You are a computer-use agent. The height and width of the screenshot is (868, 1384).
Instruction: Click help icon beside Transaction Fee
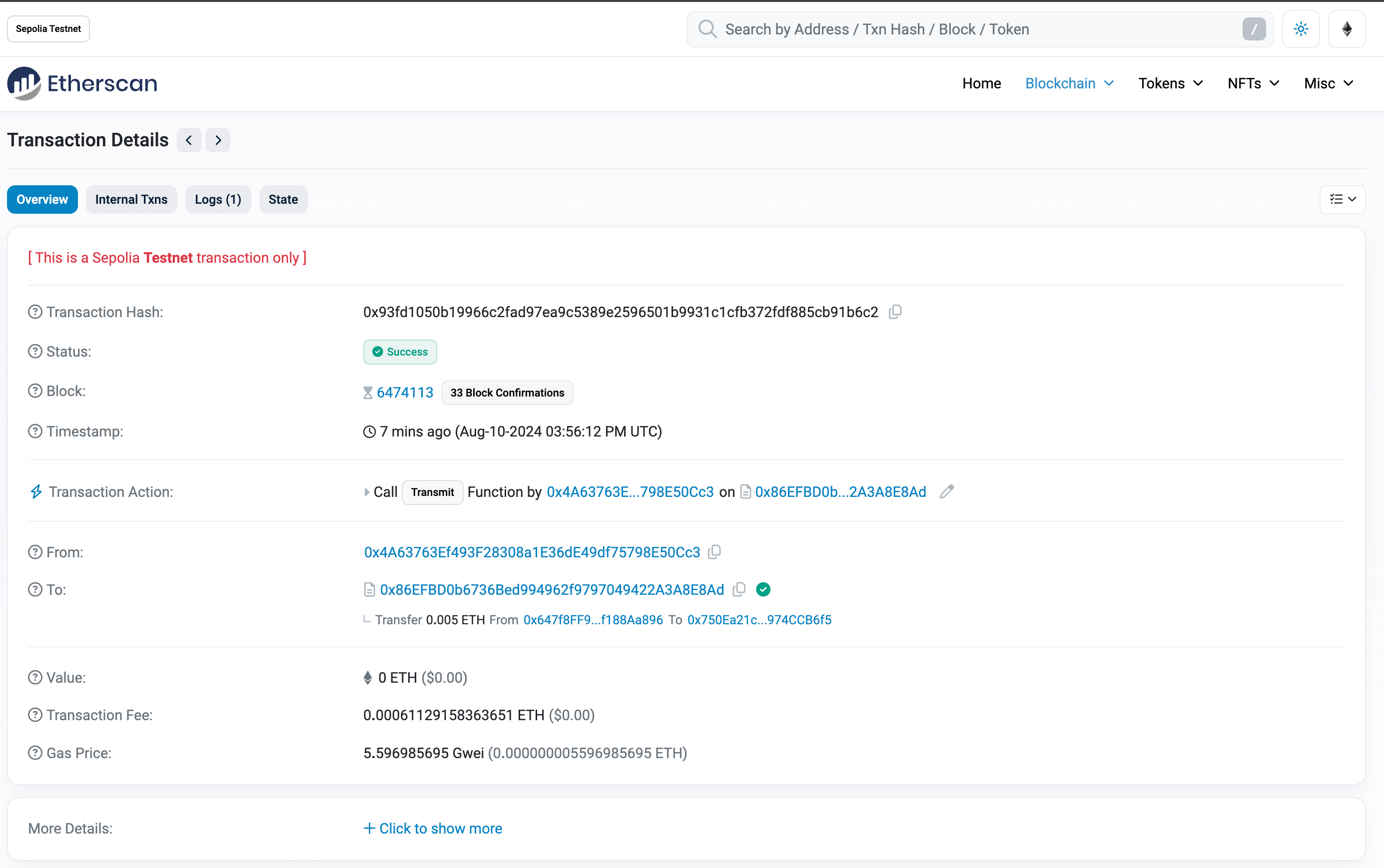point(35,715)
